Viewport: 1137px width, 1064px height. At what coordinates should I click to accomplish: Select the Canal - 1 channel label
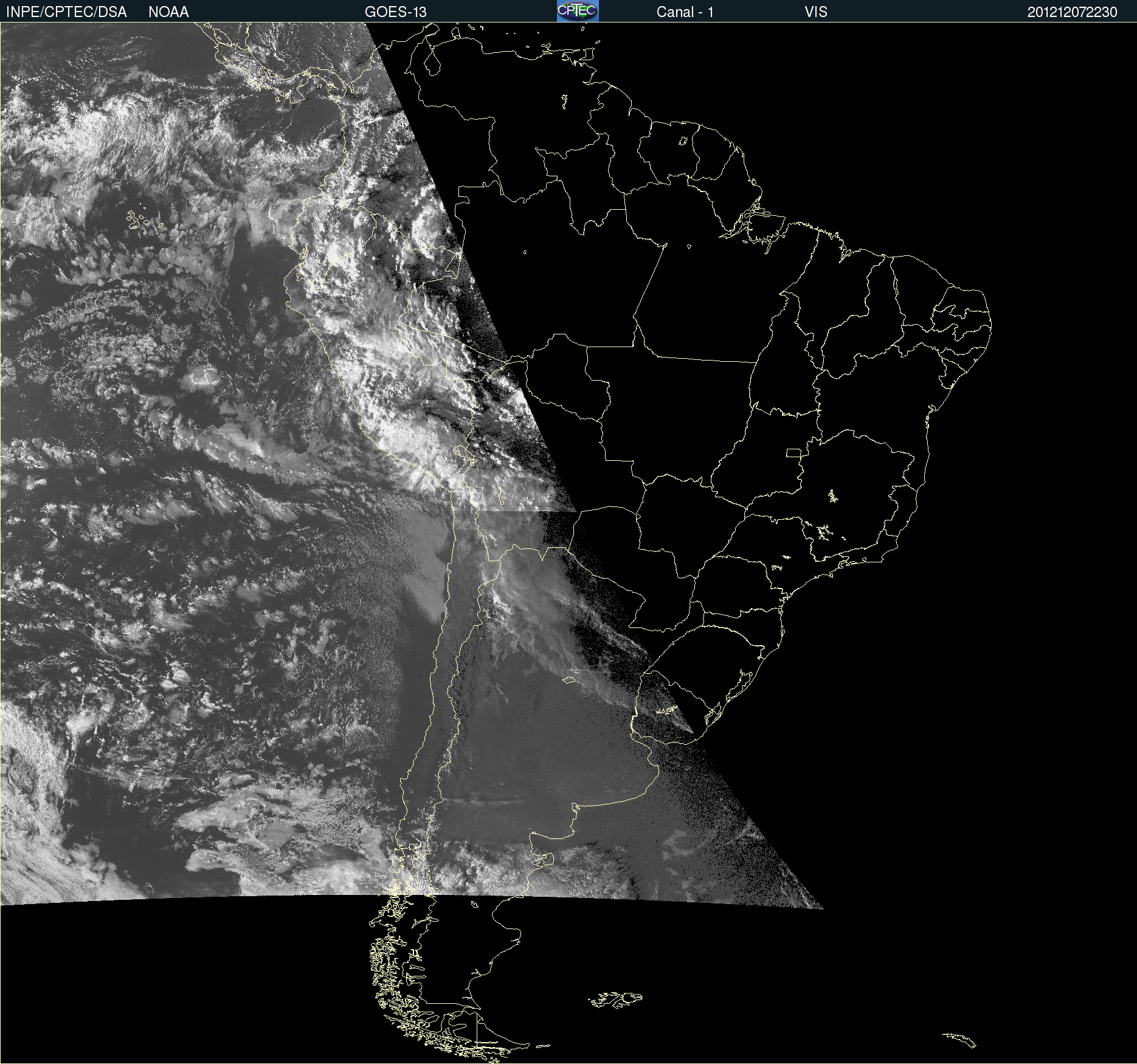coord(685,12)
